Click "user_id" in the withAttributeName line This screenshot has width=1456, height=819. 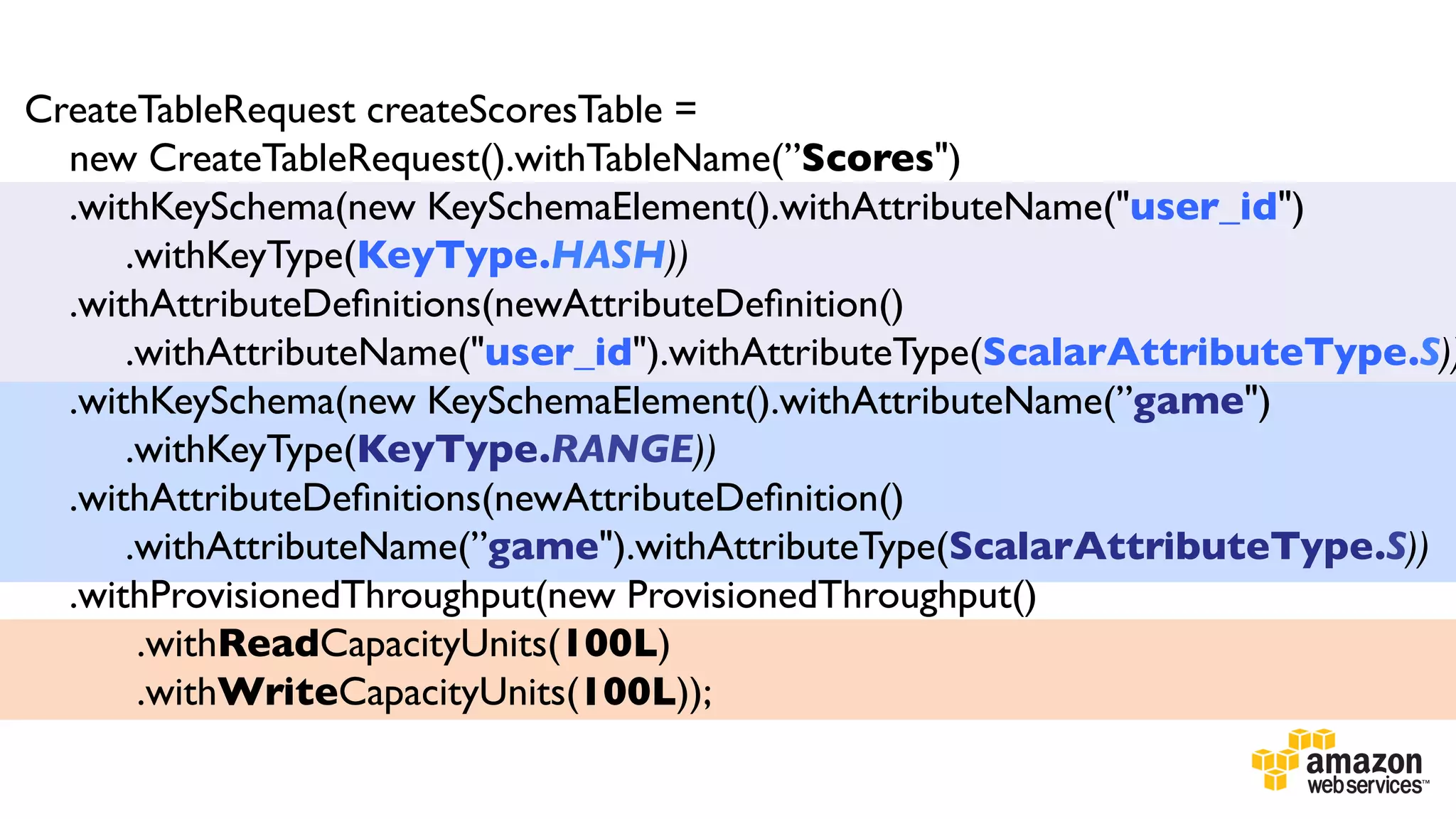(558, 353)
